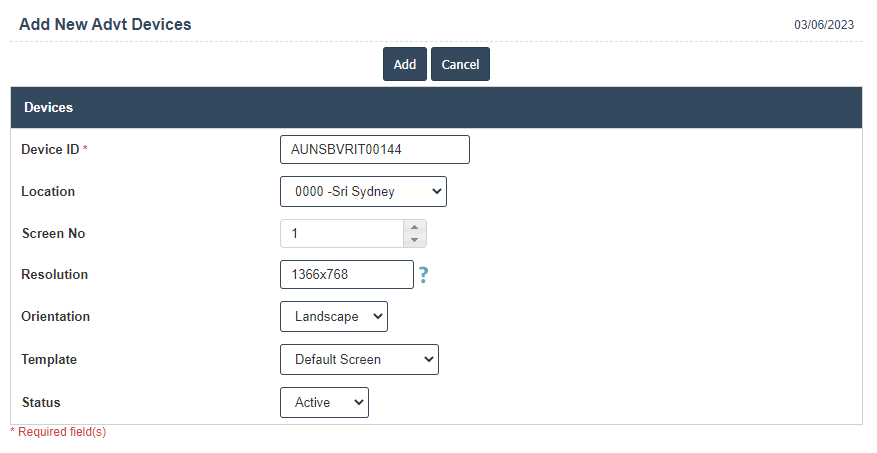Viewport: 877px width, 453px height.
Task: Open the Location dropdown
Action: coord(363,191)
